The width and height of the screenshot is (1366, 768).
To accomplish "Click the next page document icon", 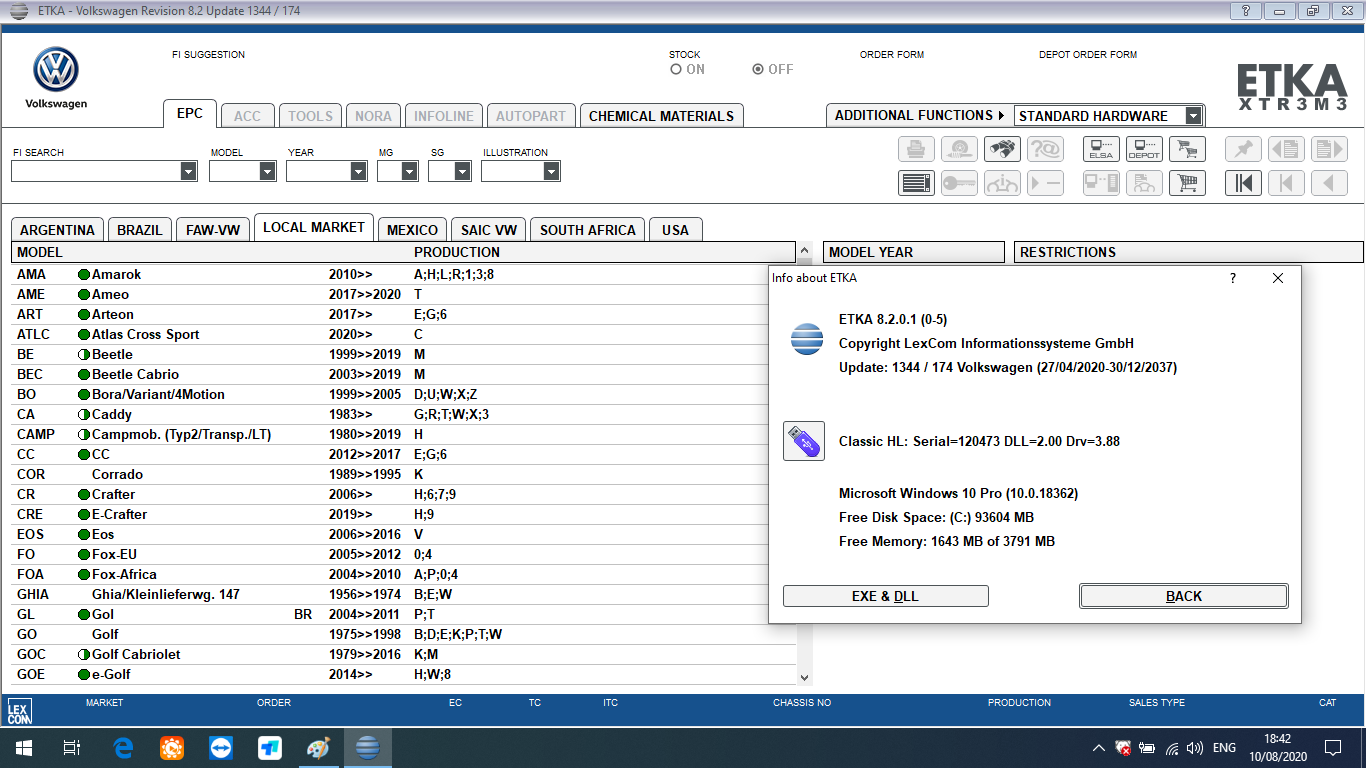I will tap(1329, 150).
